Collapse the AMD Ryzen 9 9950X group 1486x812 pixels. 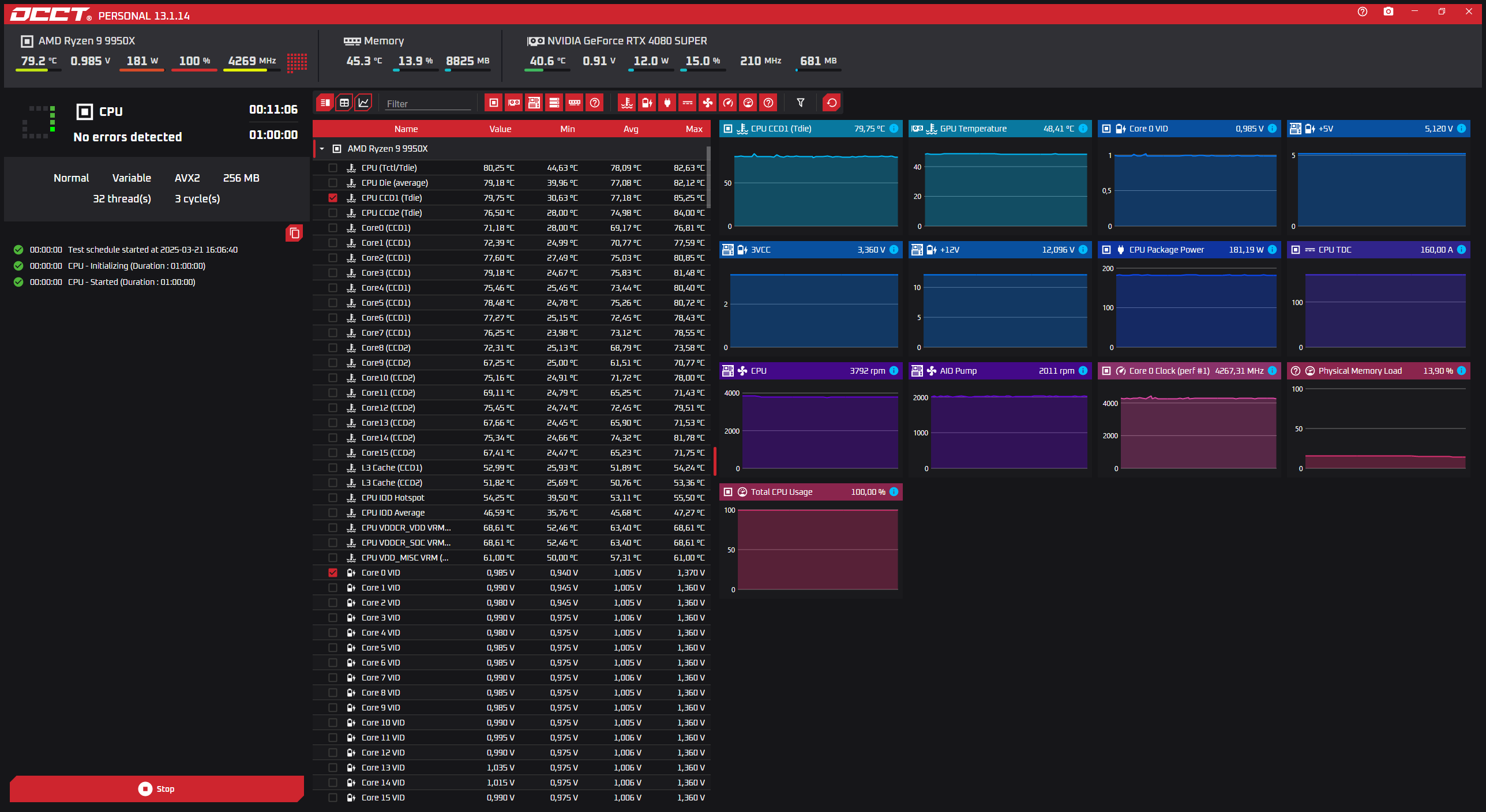[322, 149]
